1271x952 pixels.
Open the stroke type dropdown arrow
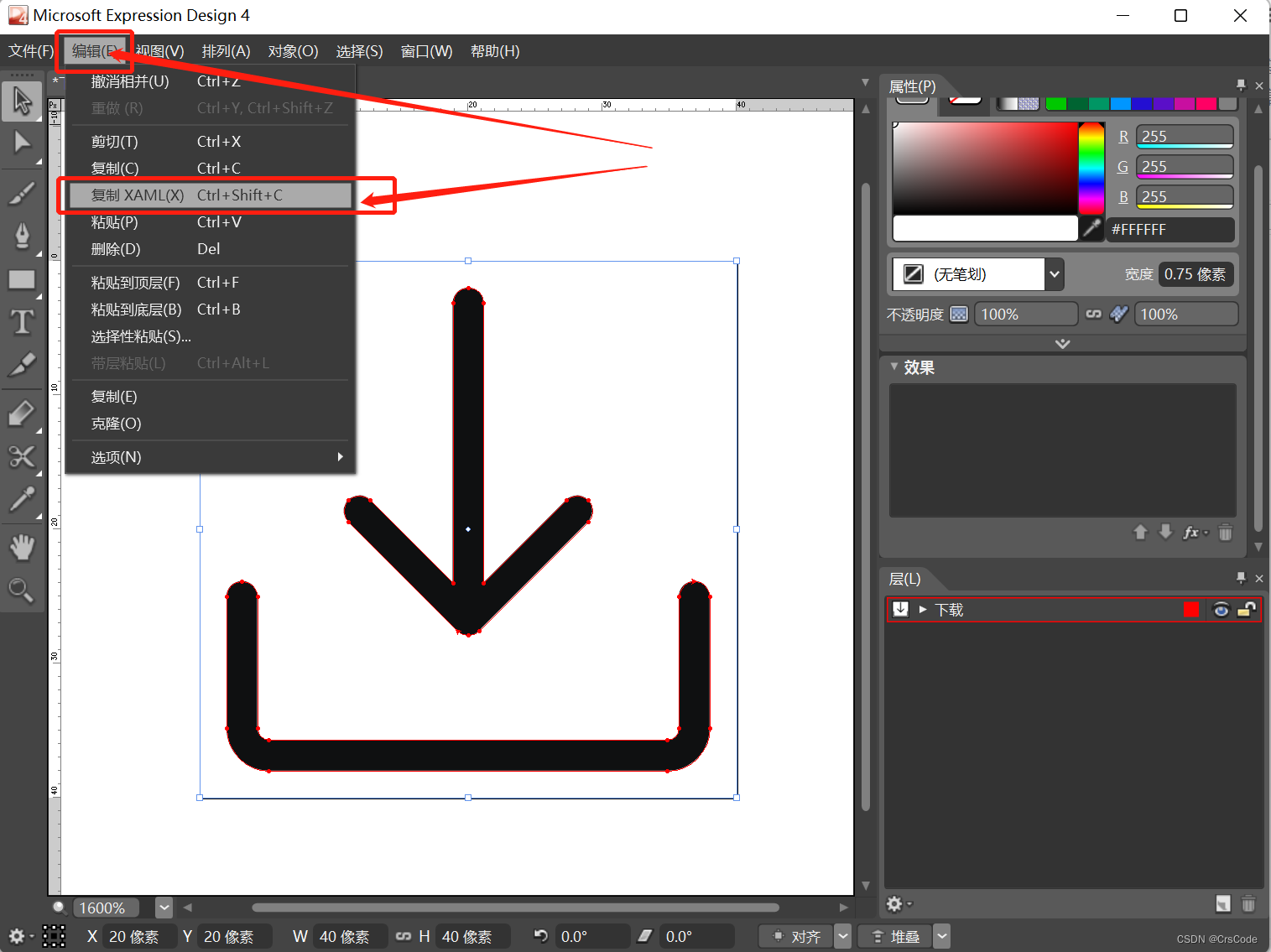(x=1055, y=274)
